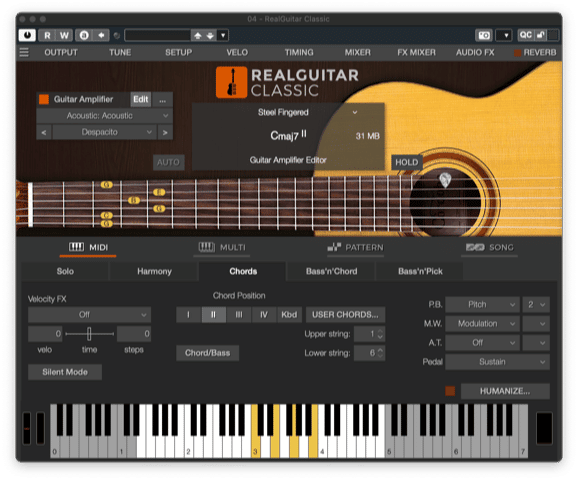Click the RealGuitar Classic logo icon
The width and height of the screenshot is (578, 480).
tap(231, 82)
